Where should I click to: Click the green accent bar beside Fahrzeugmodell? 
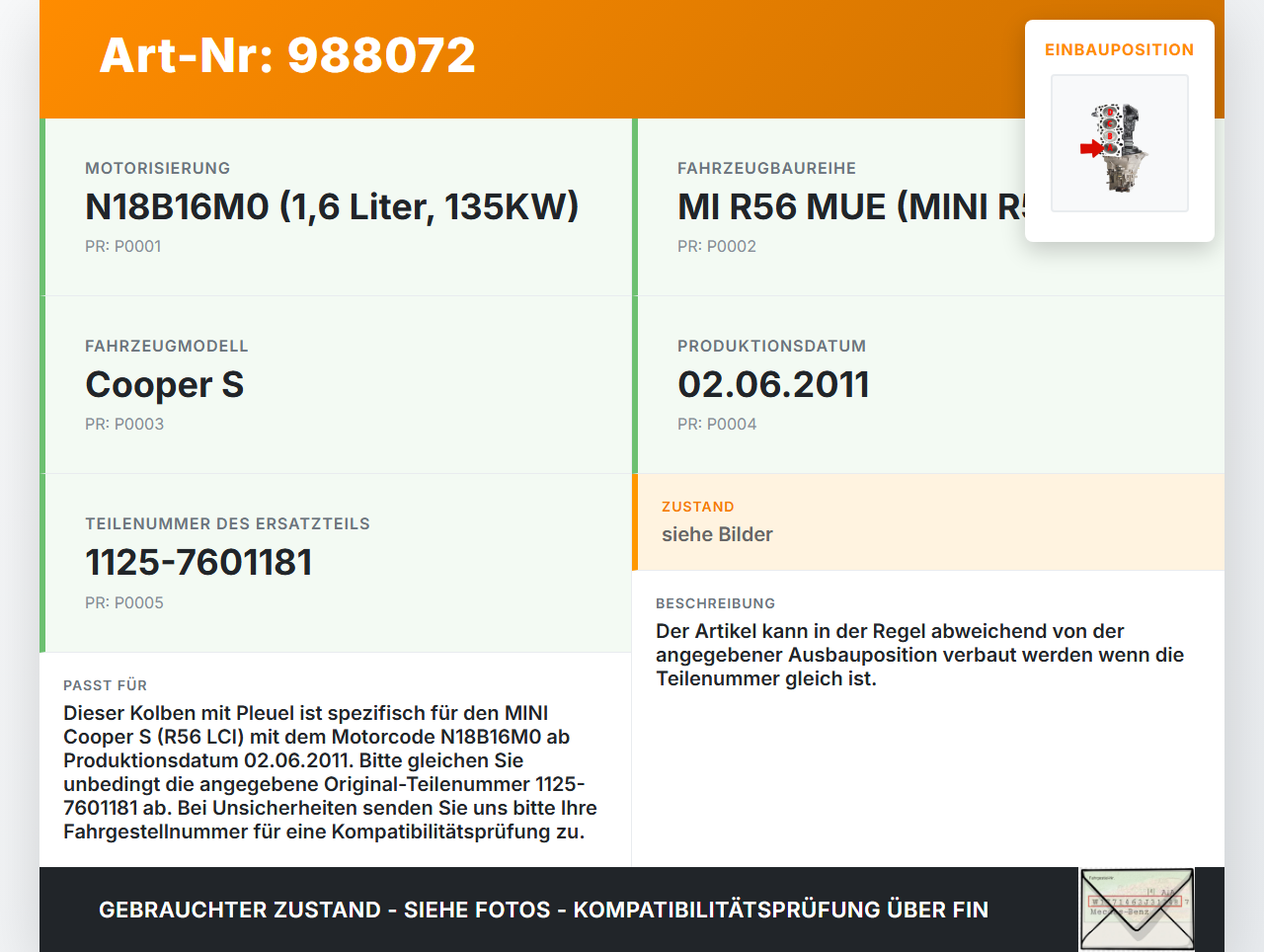pos(41,385)
